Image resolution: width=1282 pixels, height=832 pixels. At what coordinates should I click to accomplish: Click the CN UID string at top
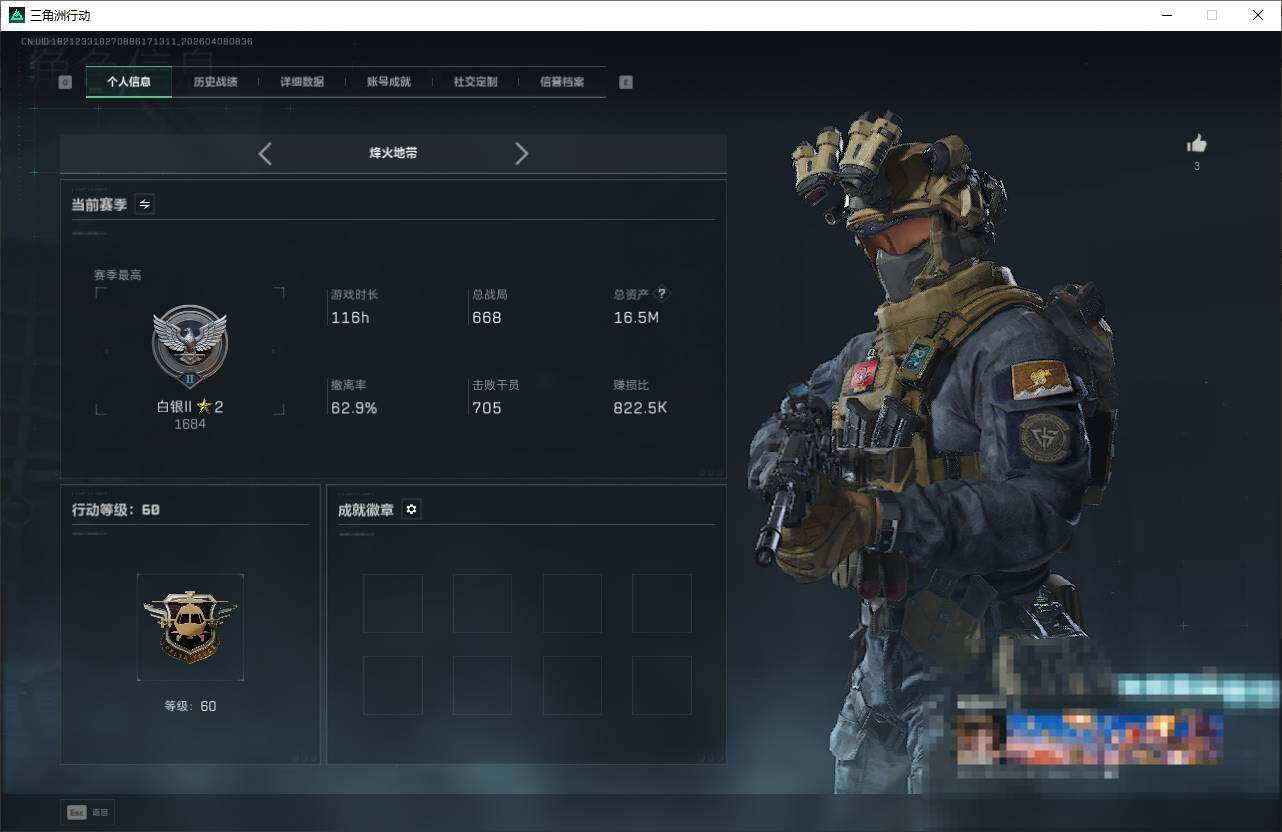(x=137, y=42)
